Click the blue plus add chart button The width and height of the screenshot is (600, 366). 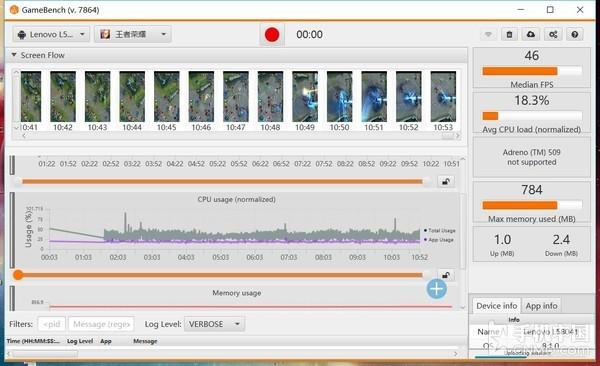[437, 289]
